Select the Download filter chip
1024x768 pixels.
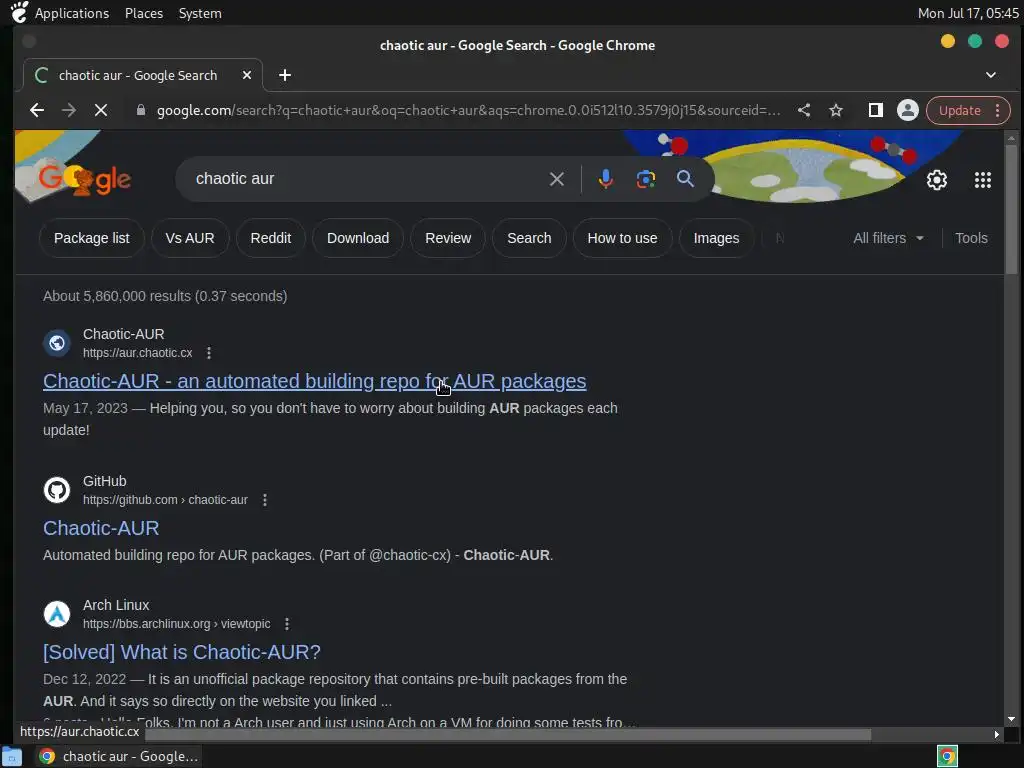(x=358, y=238)
